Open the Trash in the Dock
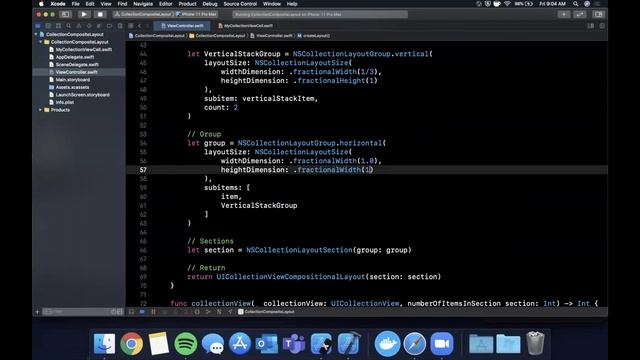Screen dimensions: 640x360 click(535, 343)
